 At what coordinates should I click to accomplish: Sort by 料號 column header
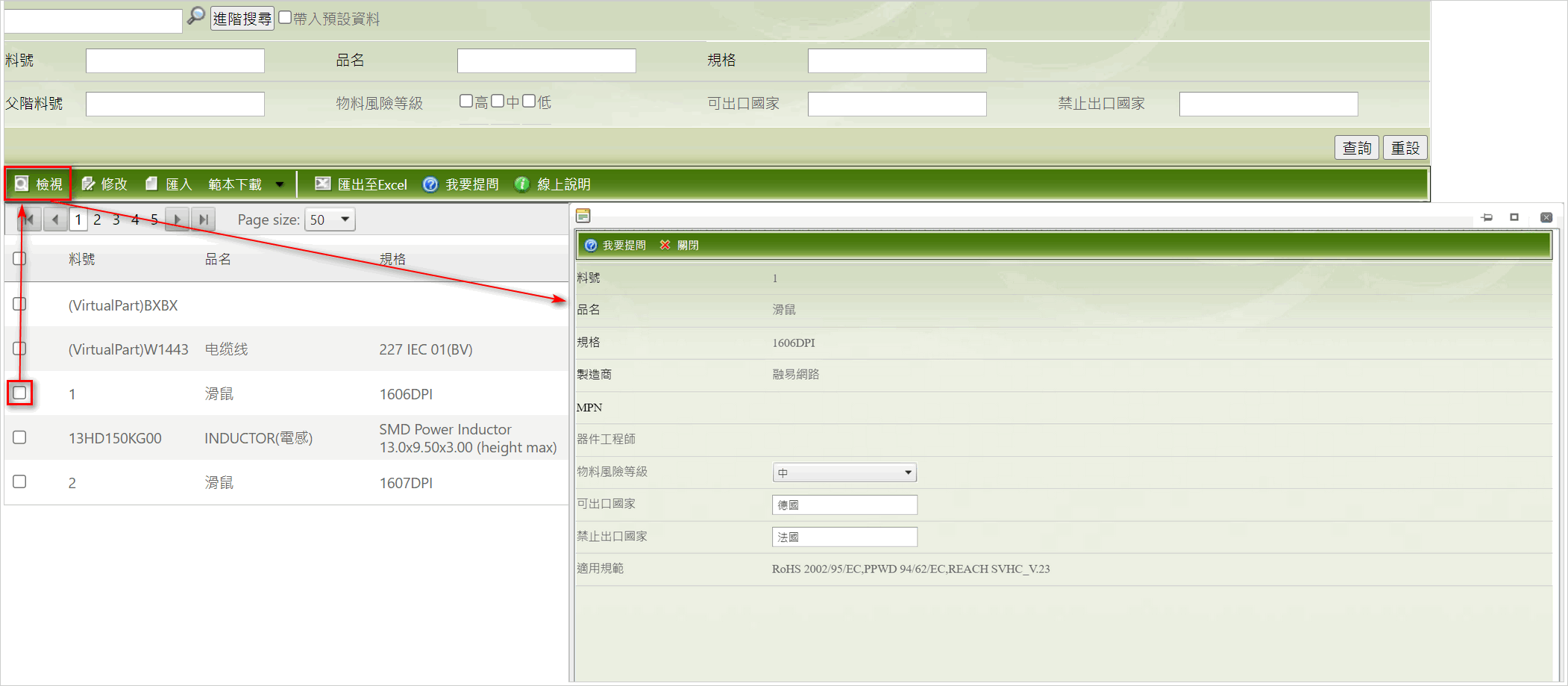pos(82,259)
